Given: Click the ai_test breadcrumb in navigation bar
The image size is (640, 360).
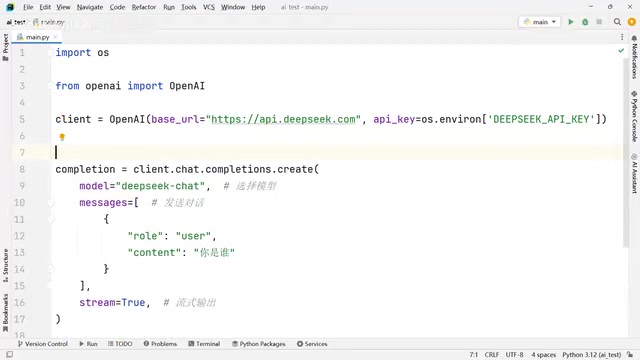Looking at the screenshot, I should (x=16, y=22).
